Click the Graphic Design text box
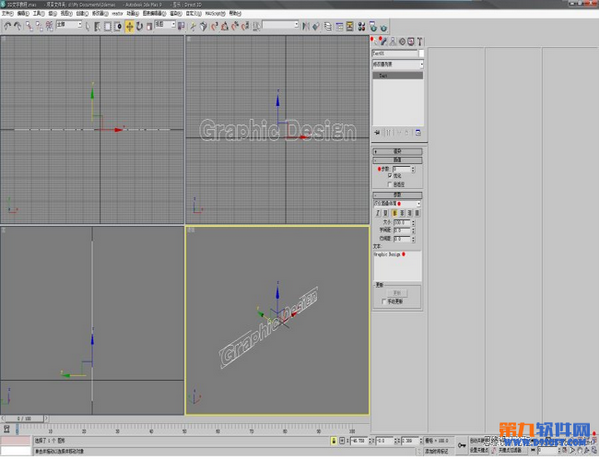The image size is (600, 460). tap(398, 266)
